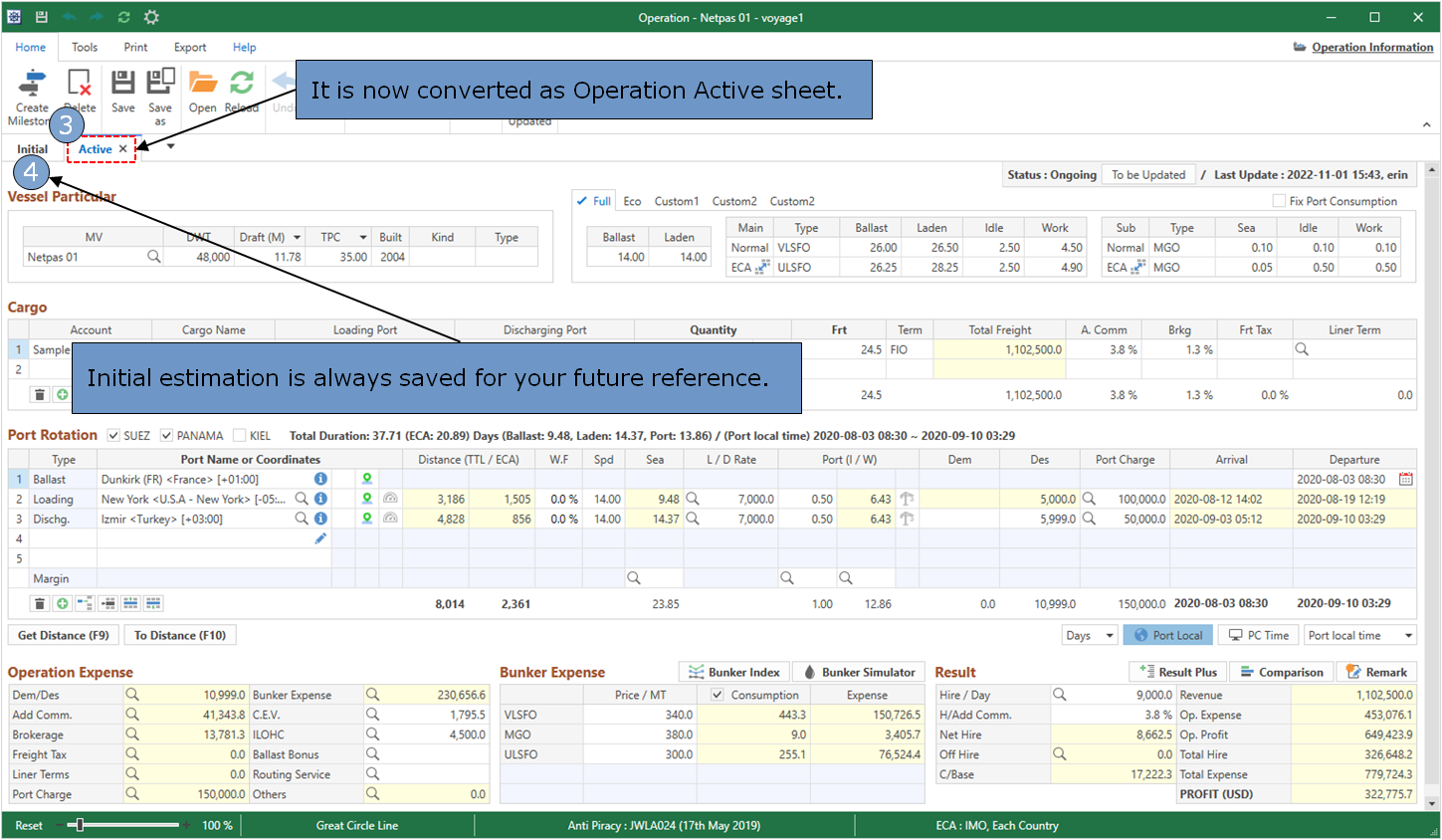
Task: Open the Help ribbon tab
Action: coord(244,47)
